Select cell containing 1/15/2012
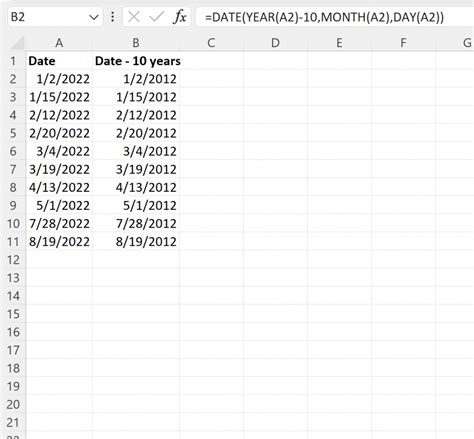This screenshot has width=474, height=439. (136, 97)
